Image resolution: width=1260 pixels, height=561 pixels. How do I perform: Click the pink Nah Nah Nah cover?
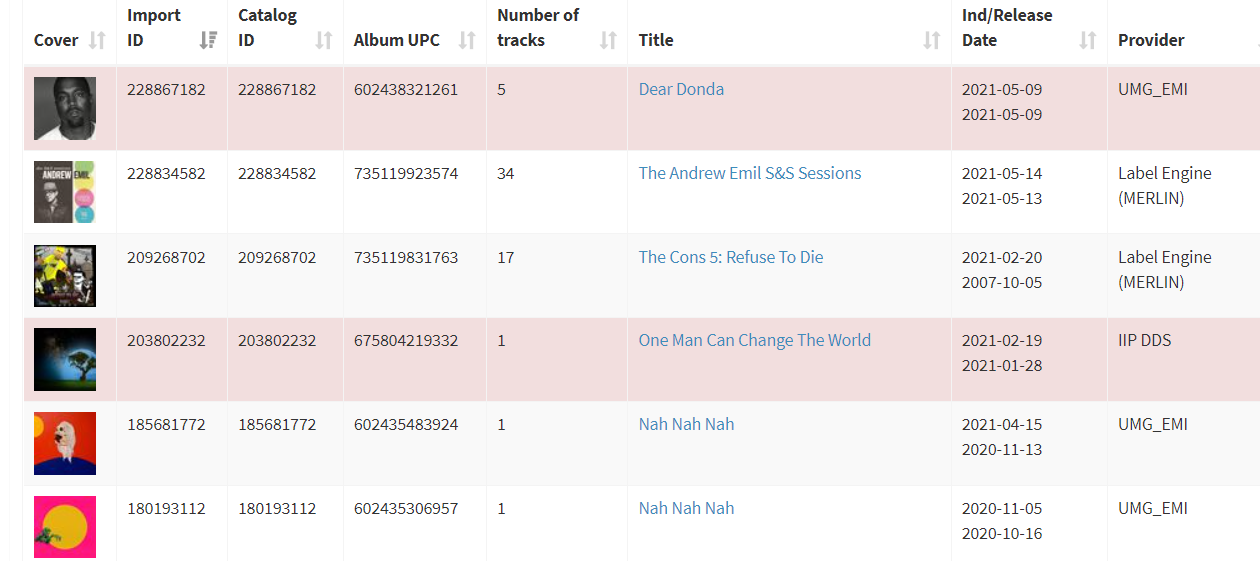65,526
